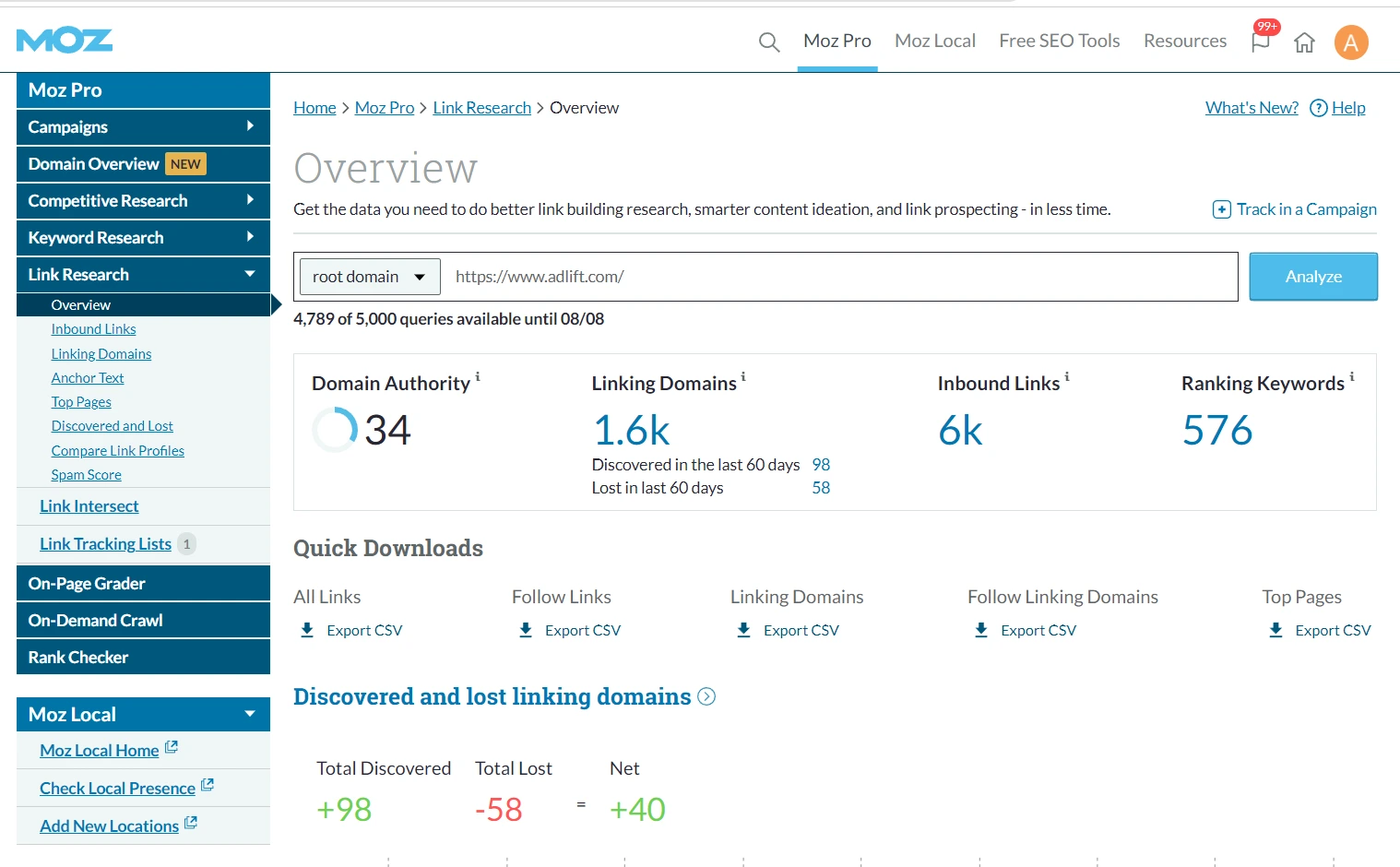Image resolution: width=1400 pixels, height=867 pixels.
Task: Click download icon under Follow Linking Domains
Action: coord(981,630)
